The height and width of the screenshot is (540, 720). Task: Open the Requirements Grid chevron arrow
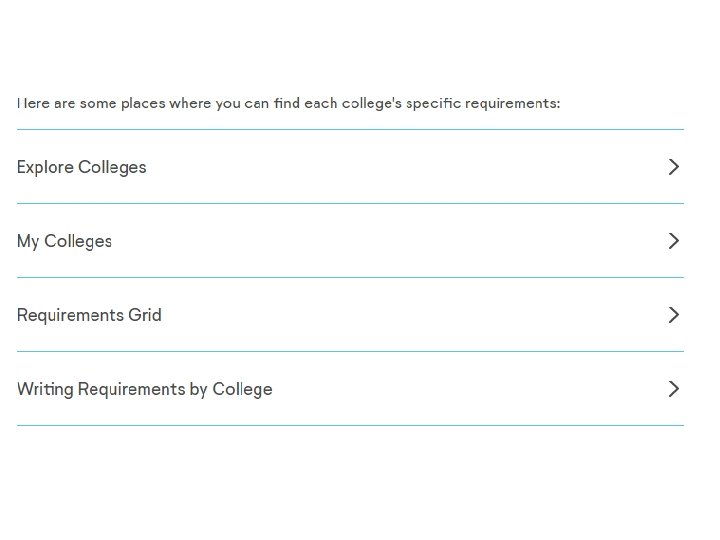pyautogui.click(x=673, y=315)
